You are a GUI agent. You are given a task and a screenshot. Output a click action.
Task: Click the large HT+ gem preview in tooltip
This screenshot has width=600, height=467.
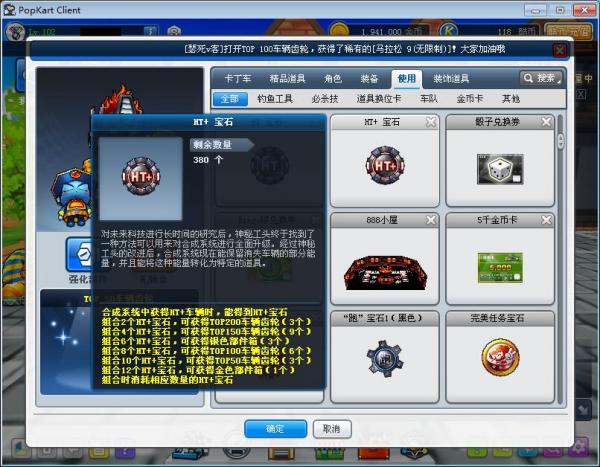pos(141,177)
